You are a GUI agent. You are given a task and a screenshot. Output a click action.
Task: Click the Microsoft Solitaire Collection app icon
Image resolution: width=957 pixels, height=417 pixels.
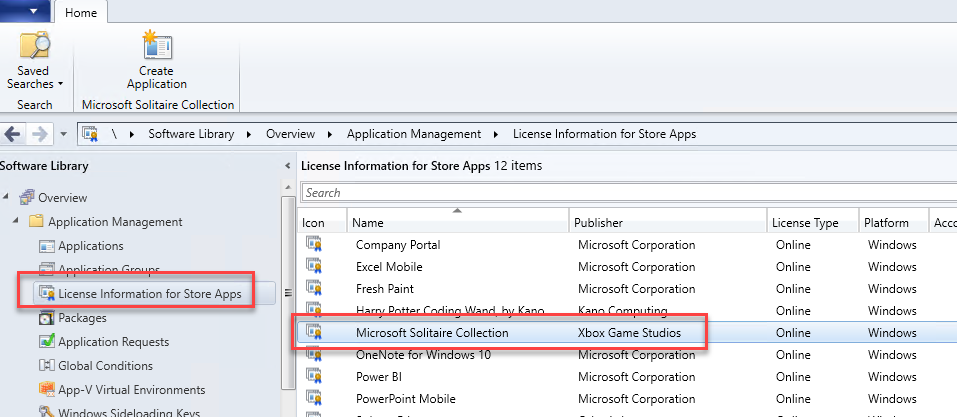coord(314,333)
